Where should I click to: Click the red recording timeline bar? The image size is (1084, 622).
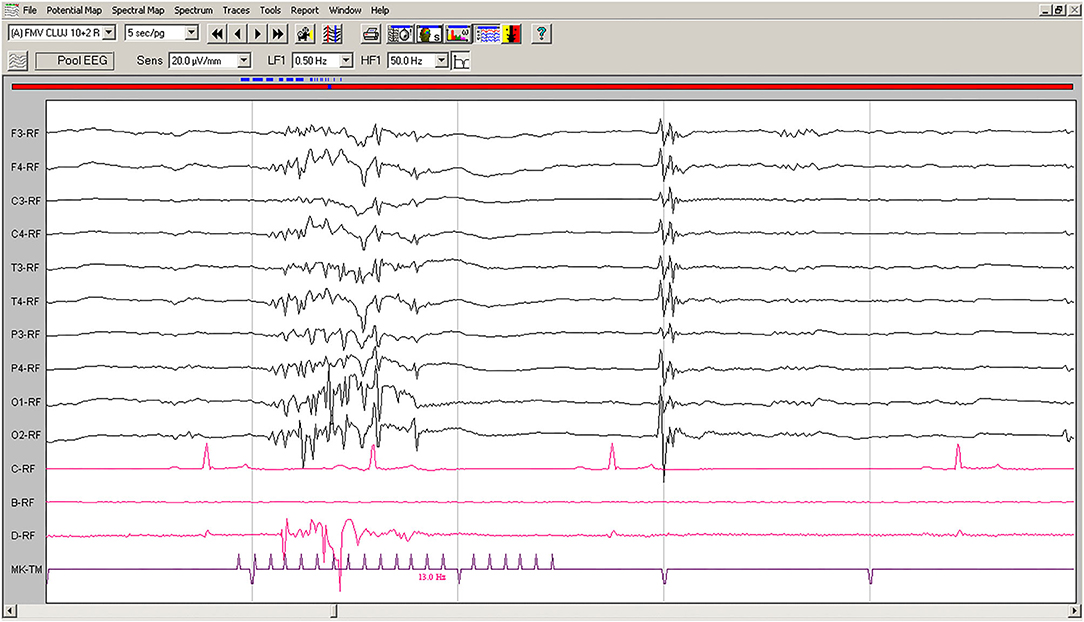(x=542, y=87)
